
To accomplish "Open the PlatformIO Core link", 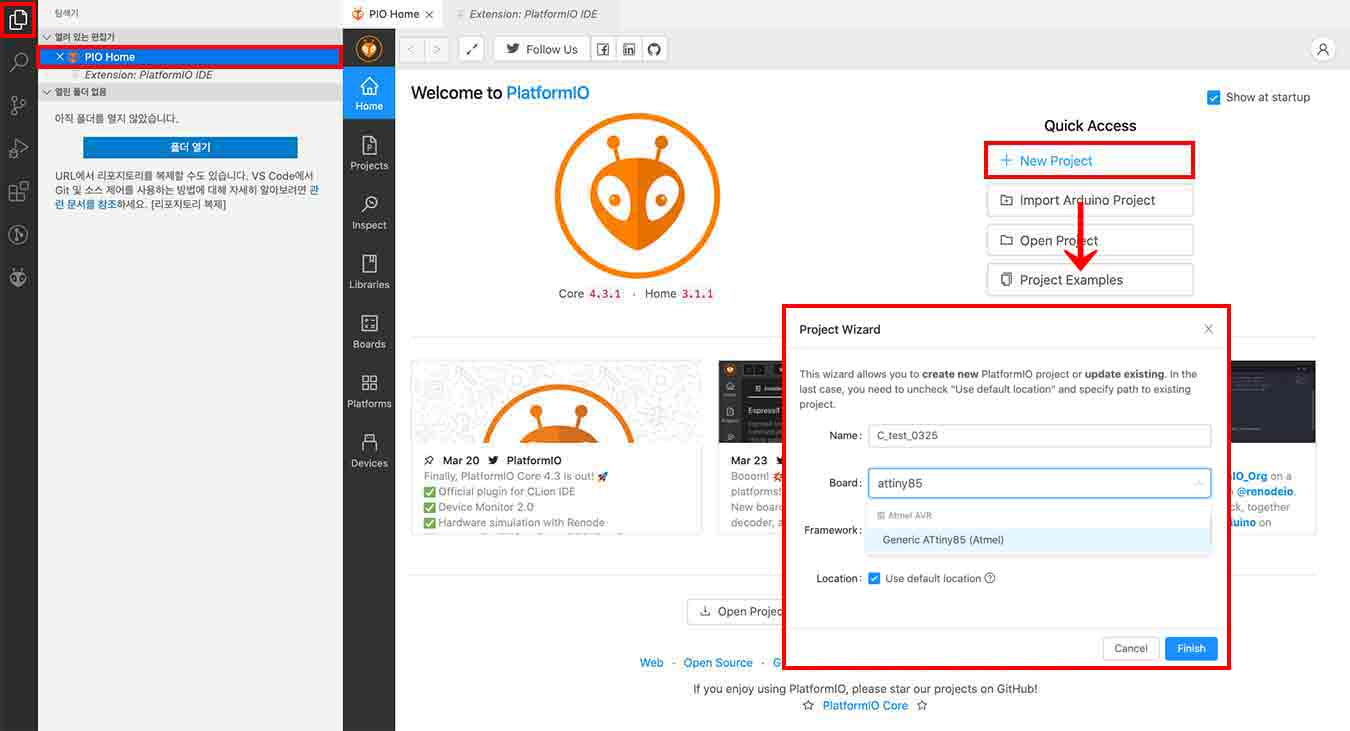I will click(865, 705).
